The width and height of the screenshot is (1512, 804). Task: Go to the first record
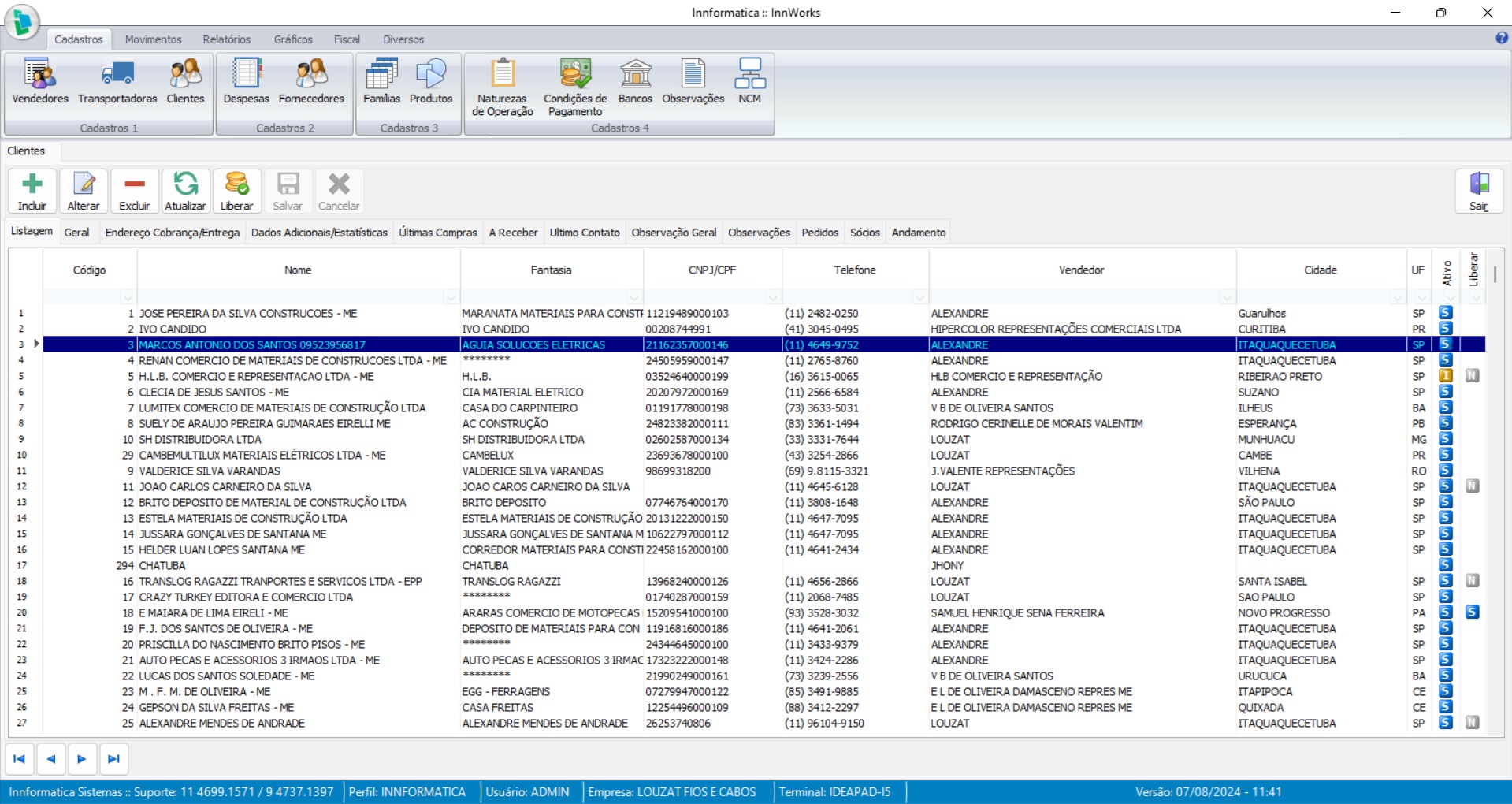point(20,759)
